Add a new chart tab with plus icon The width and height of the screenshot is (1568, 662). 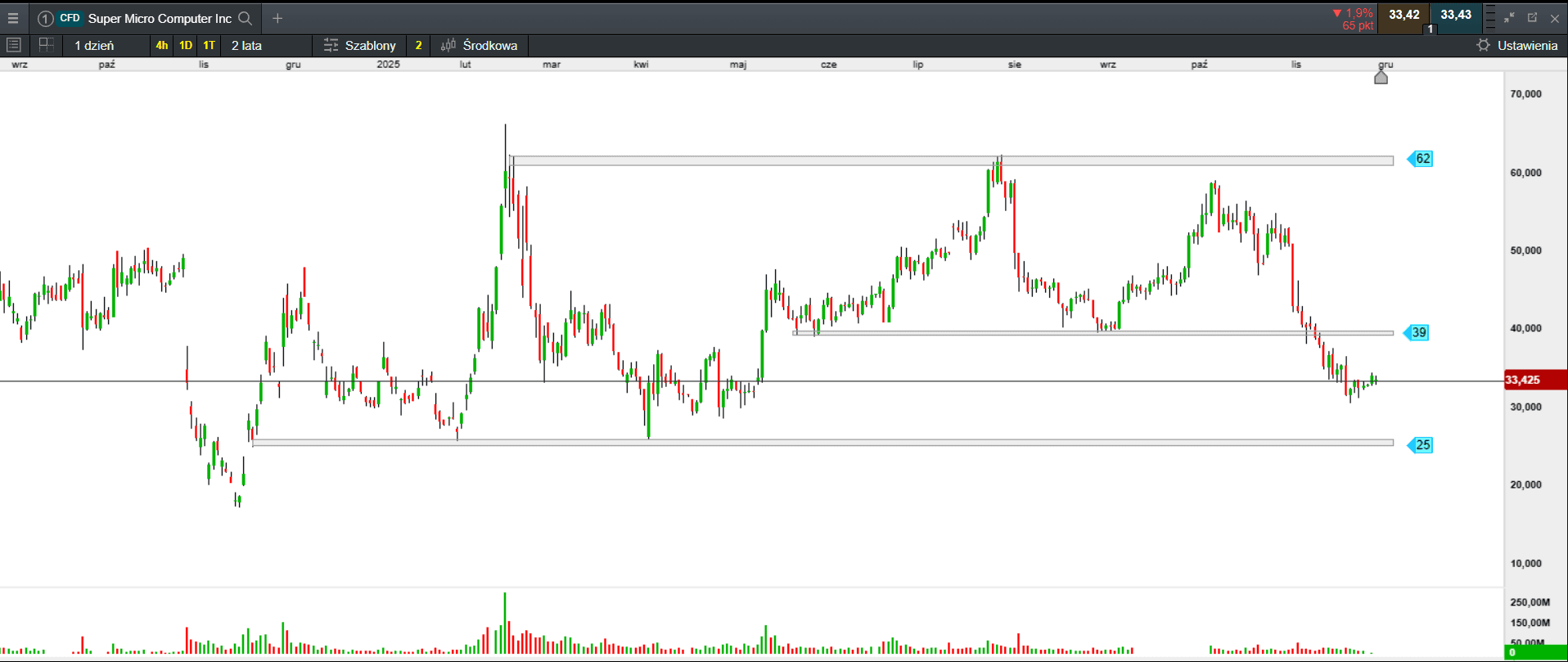coord(277,18)
